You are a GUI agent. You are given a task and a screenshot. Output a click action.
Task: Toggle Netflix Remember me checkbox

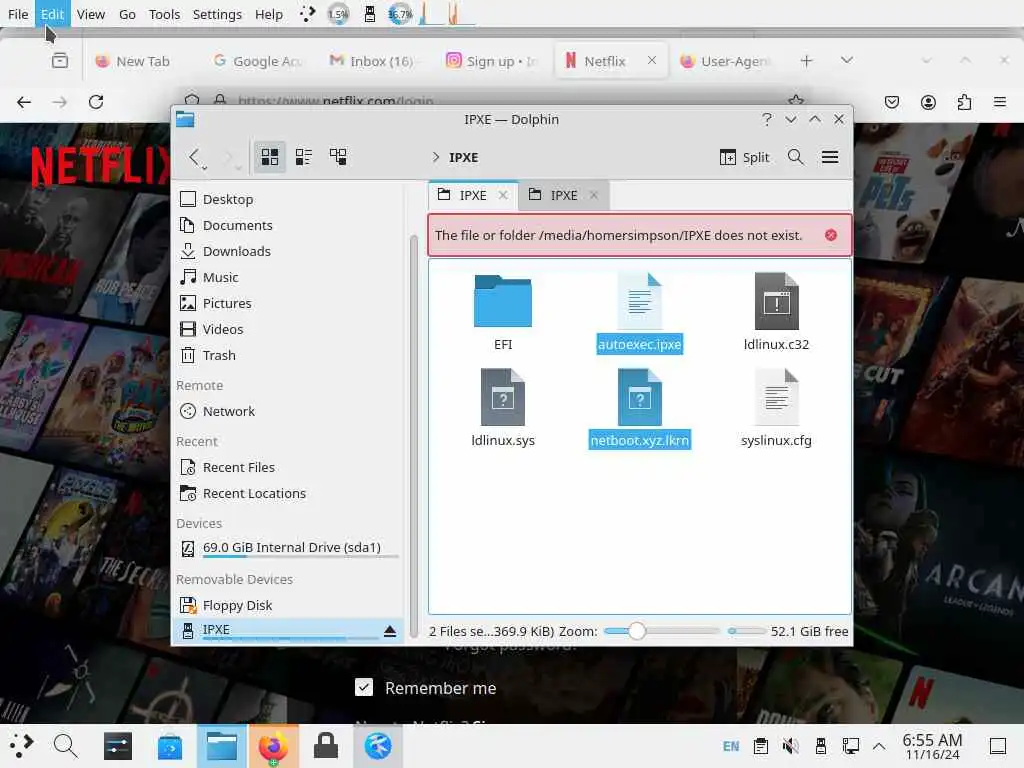pos(364,687)
